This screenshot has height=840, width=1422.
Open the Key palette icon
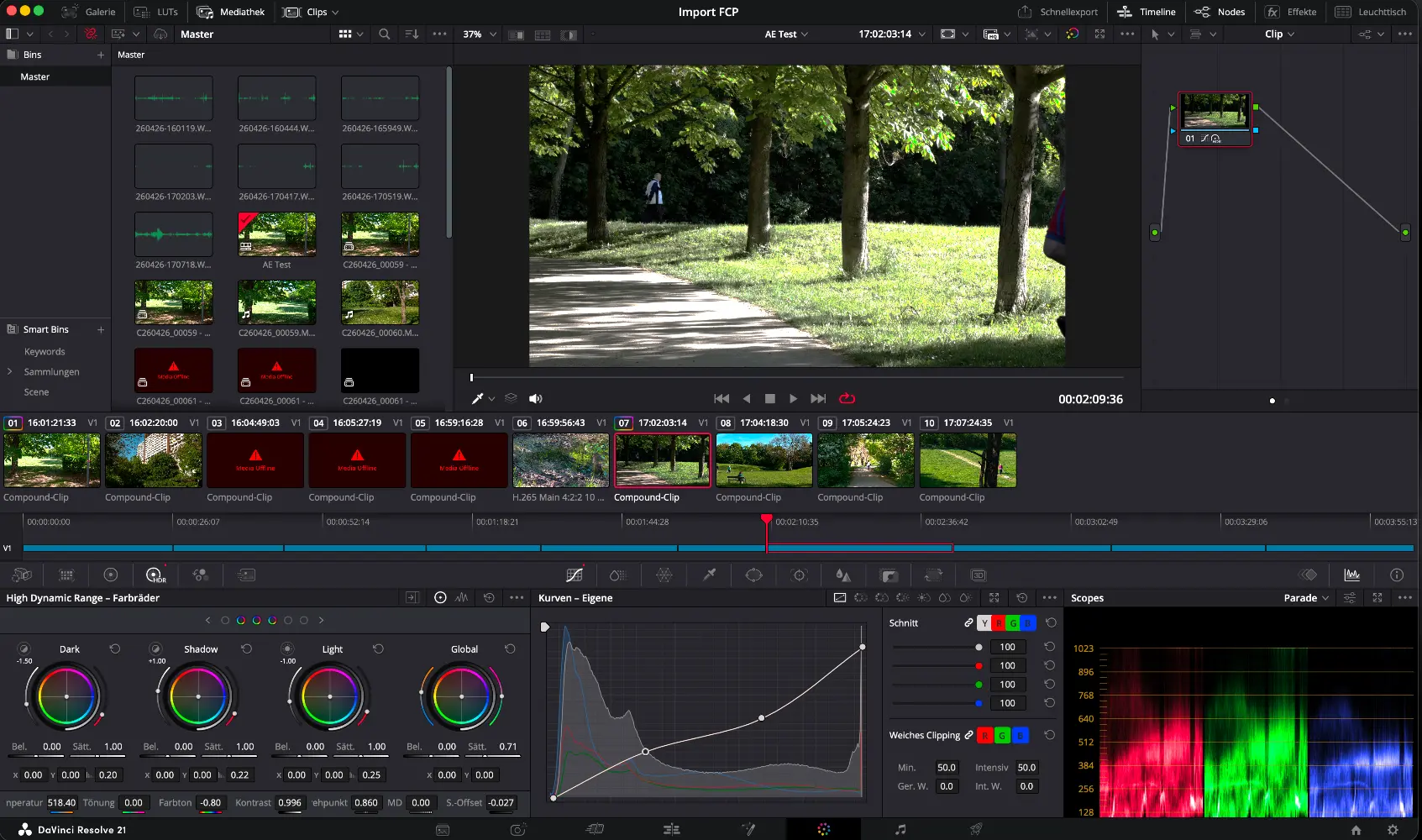click(x=889, y=575)
